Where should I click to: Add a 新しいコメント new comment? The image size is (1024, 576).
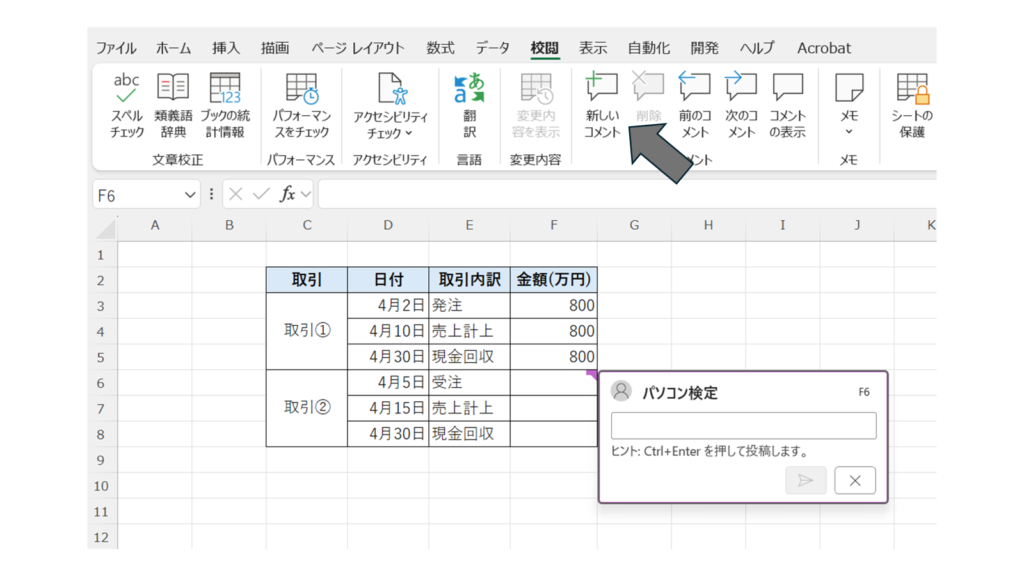click(x=602, y=90)
